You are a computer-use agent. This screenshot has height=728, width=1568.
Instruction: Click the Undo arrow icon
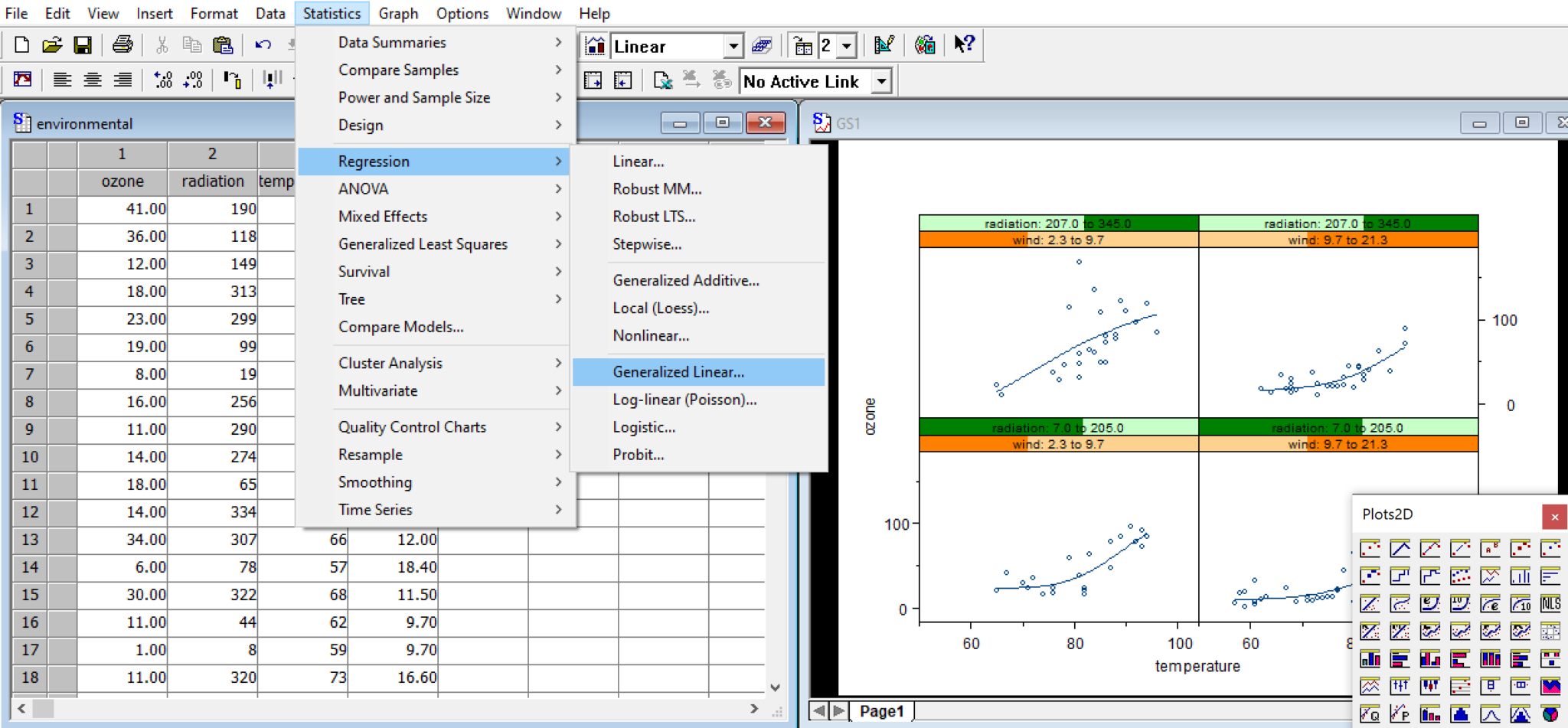[263, 45]
